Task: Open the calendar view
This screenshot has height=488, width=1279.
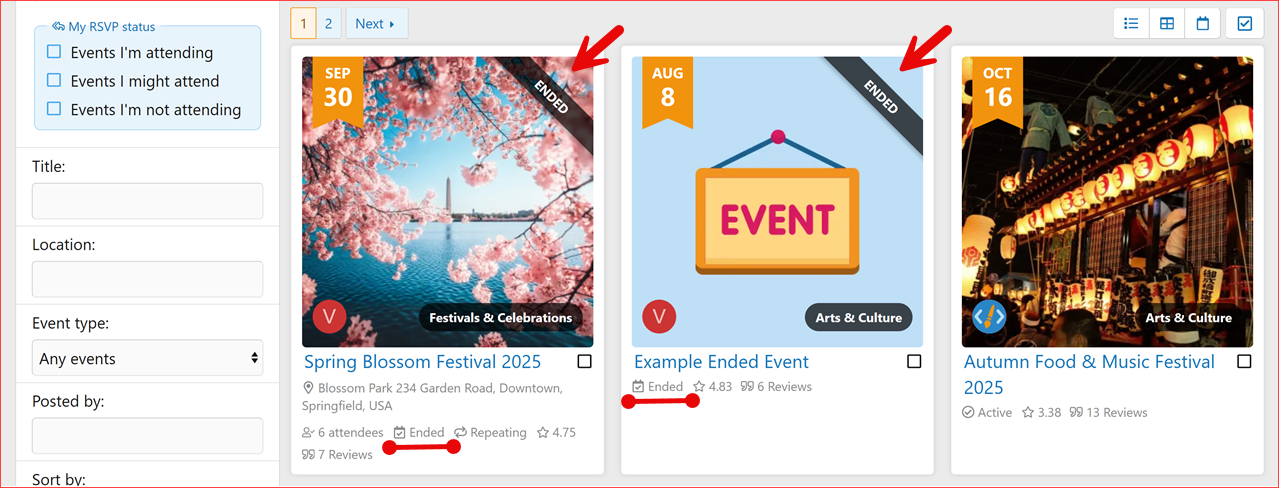Action: tap(1203, 23)
